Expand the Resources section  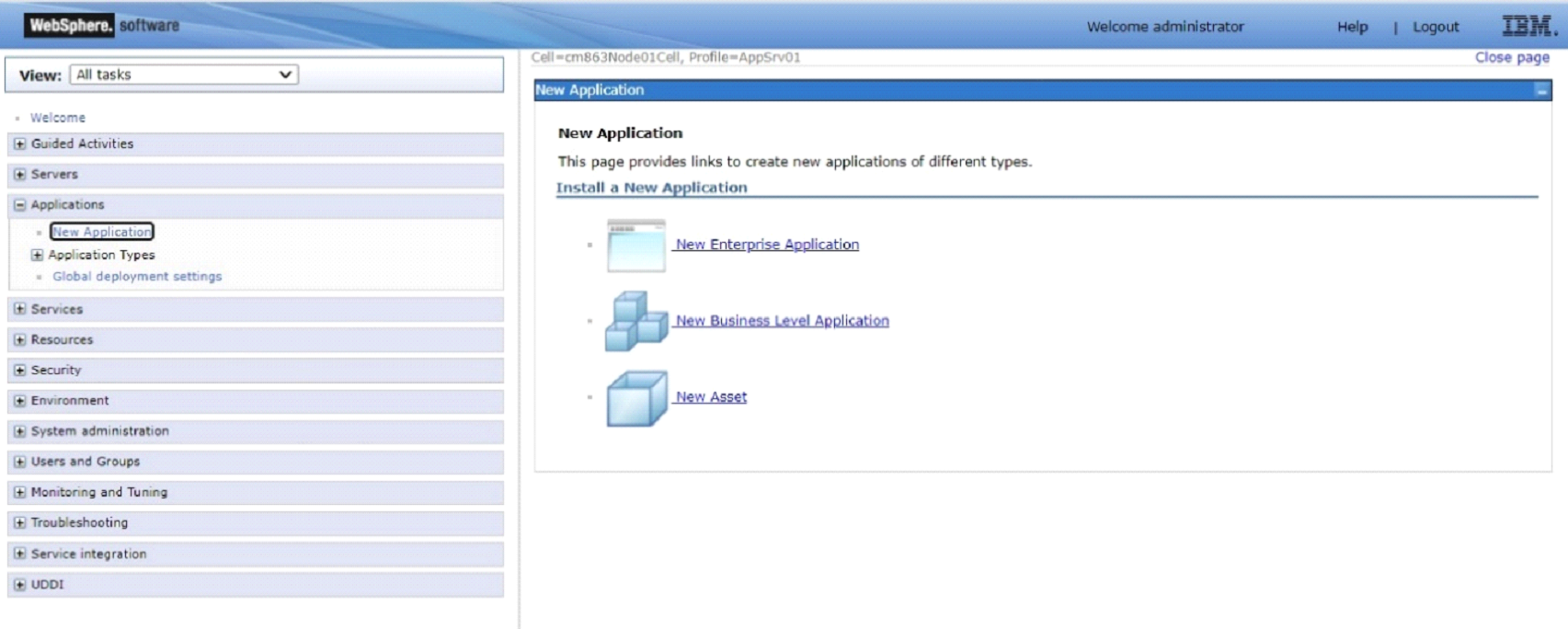point(19,340)
